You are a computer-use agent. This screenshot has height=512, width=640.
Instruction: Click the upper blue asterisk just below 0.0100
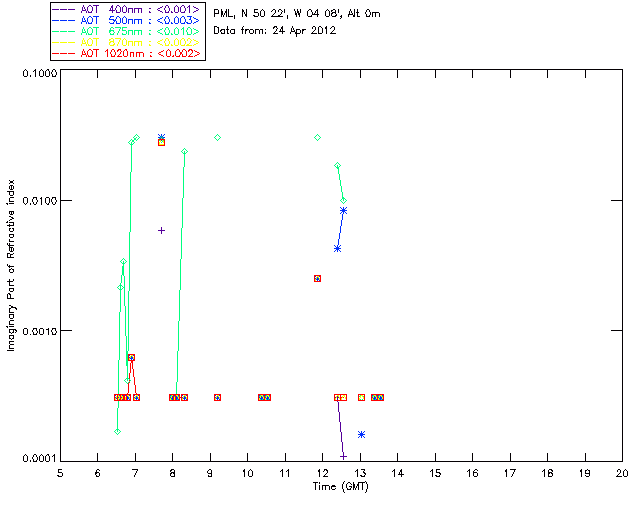pyautogui.click(x=344, y=211)
